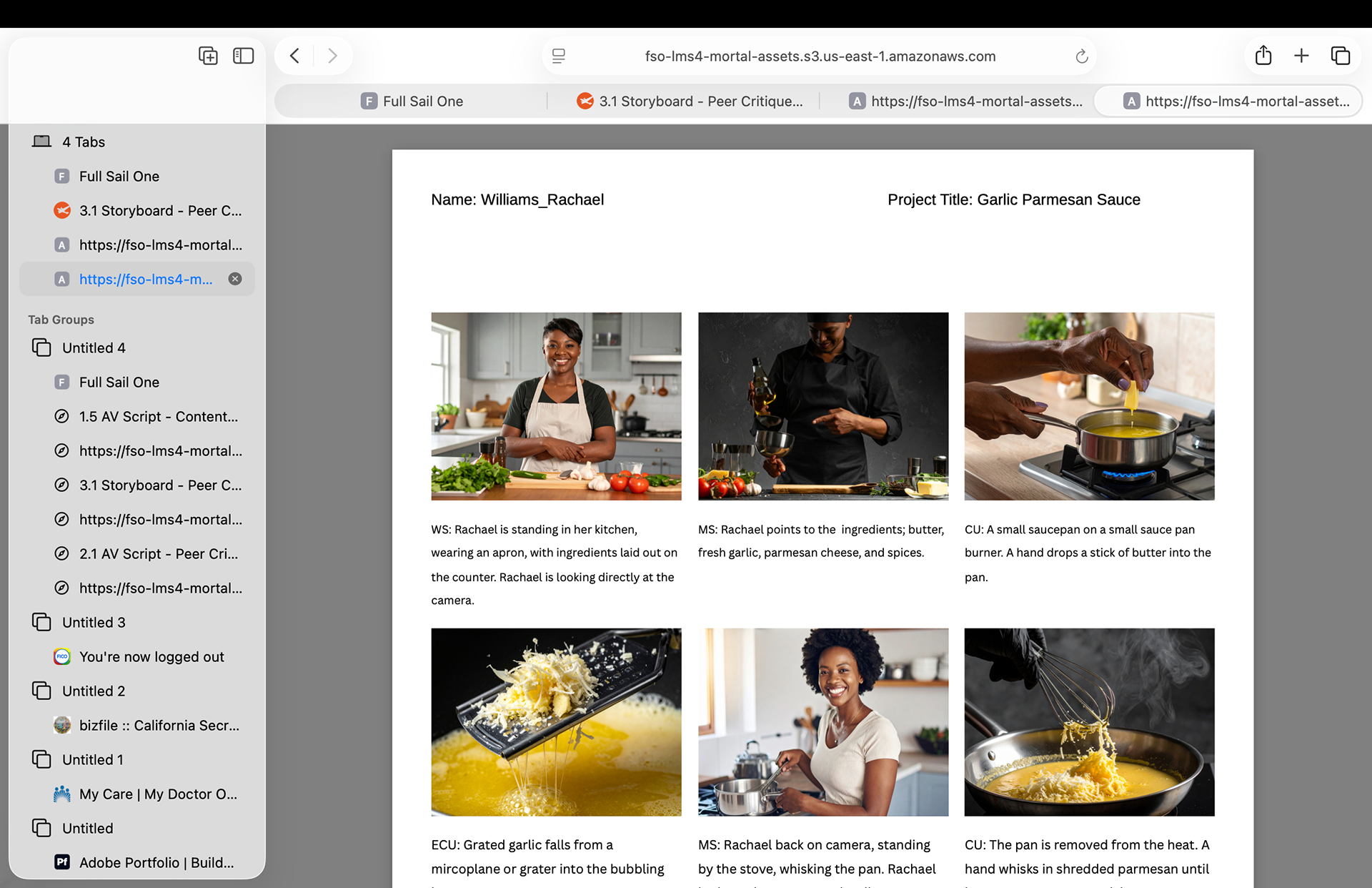1372x888 pixels.
Task: Click the address bar URL field
Action: point(820,56)
